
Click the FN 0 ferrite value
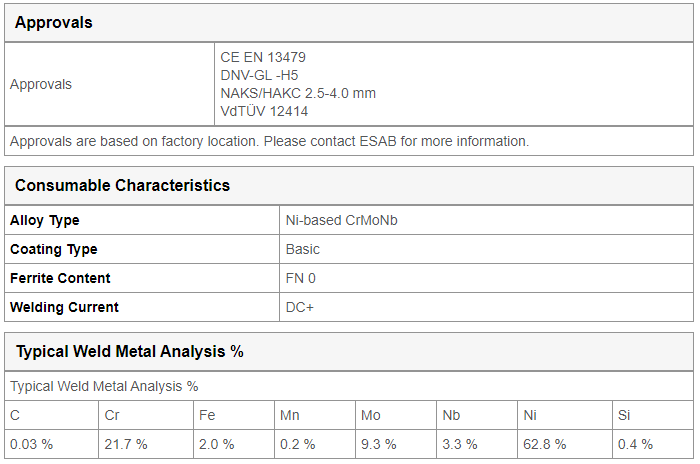pos(300,278)
